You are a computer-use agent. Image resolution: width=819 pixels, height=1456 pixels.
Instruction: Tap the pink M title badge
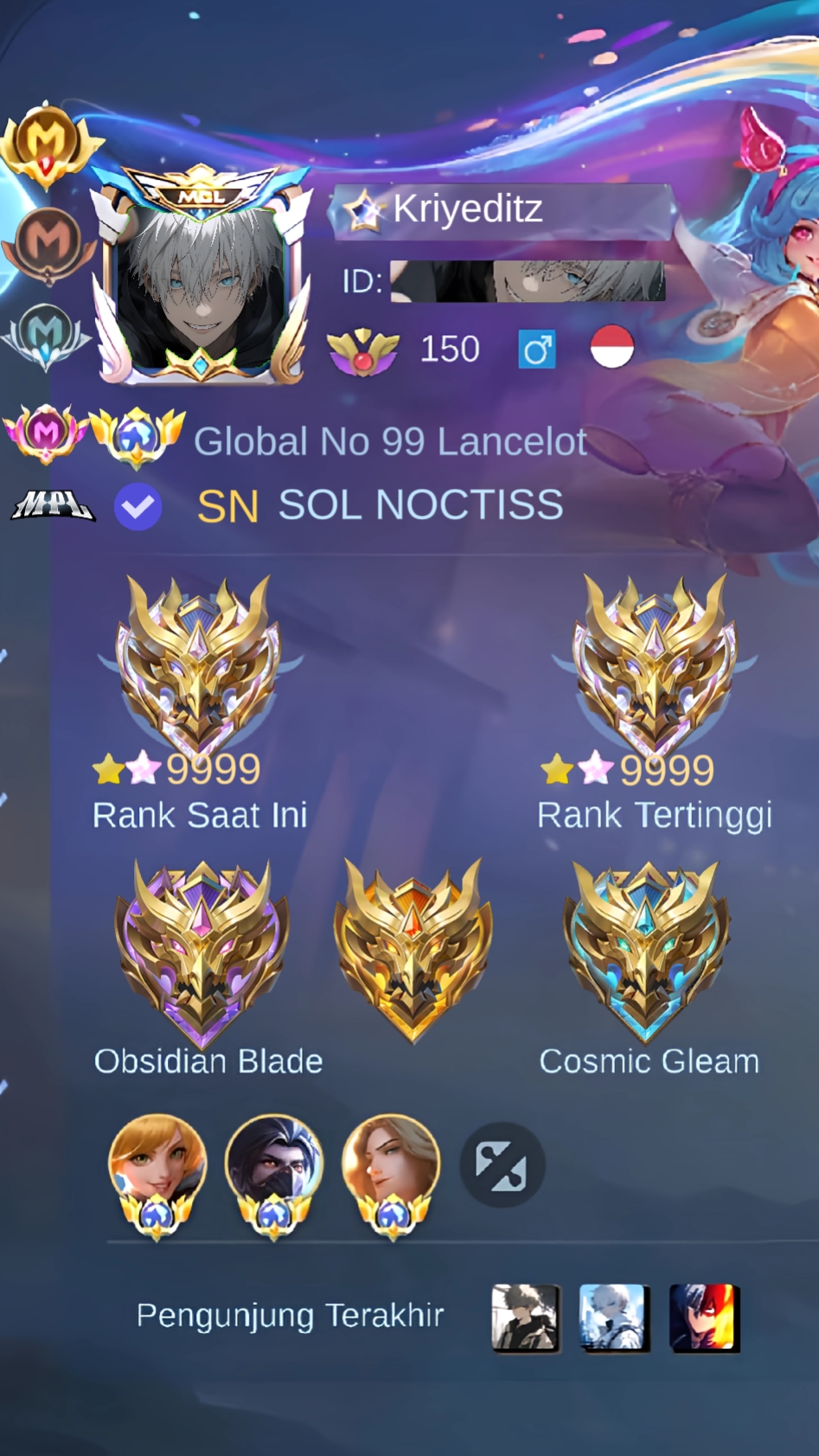pyautogui.click(x=45, y=433)
